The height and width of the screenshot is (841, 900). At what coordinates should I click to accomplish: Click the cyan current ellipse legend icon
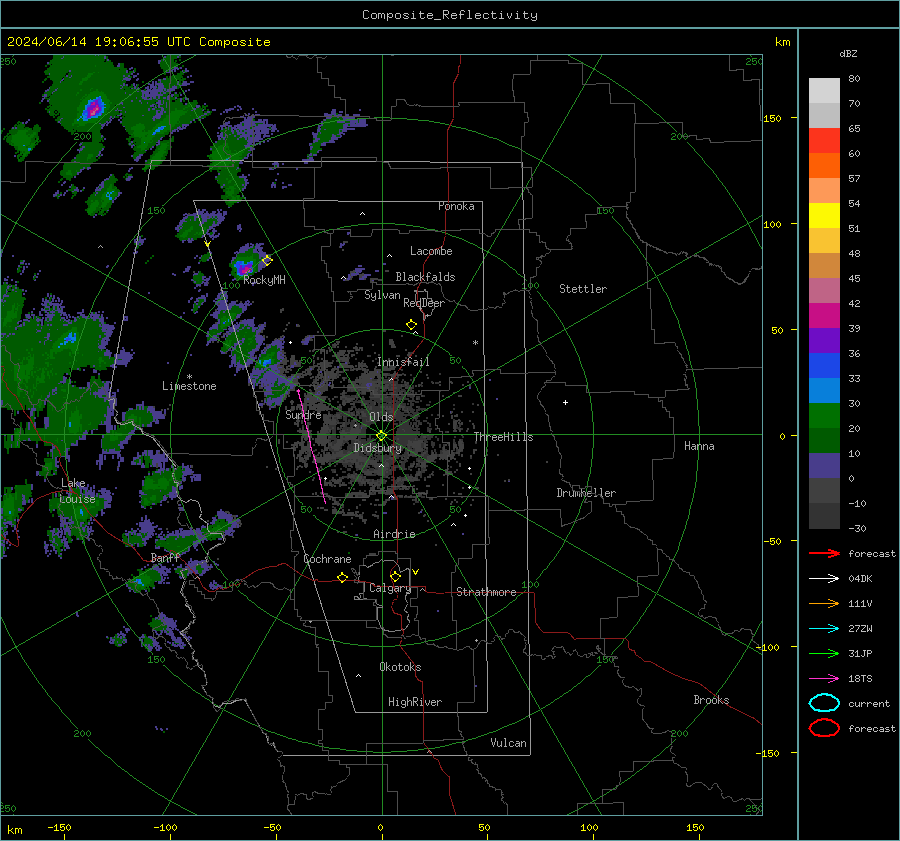[824, 703]
